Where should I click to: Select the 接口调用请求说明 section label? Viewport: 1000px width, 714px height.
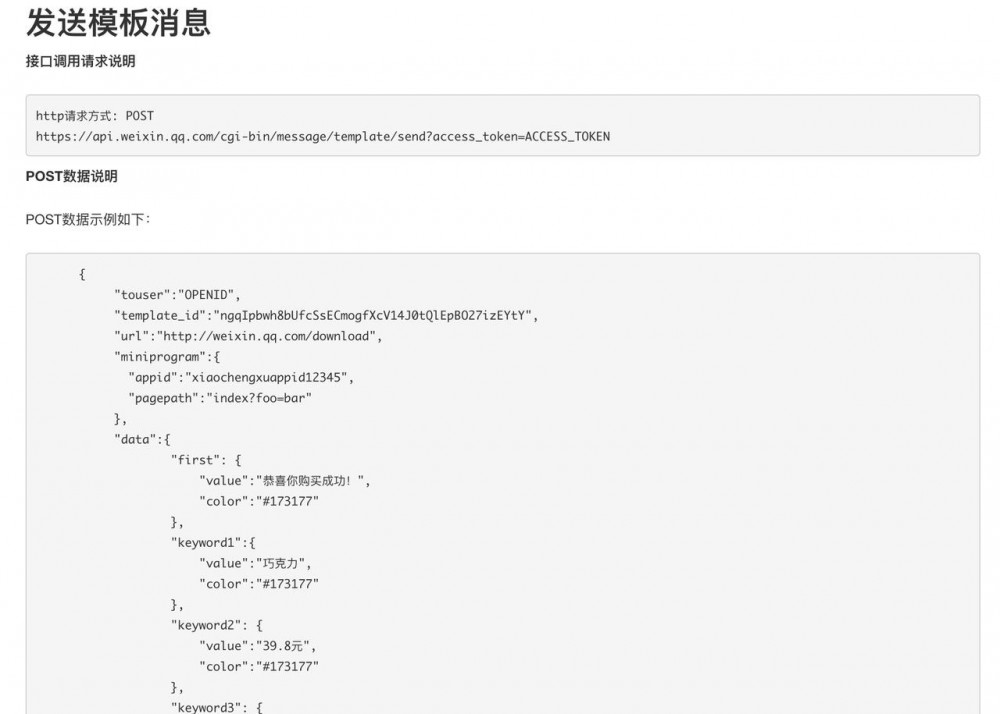point(81,62)
